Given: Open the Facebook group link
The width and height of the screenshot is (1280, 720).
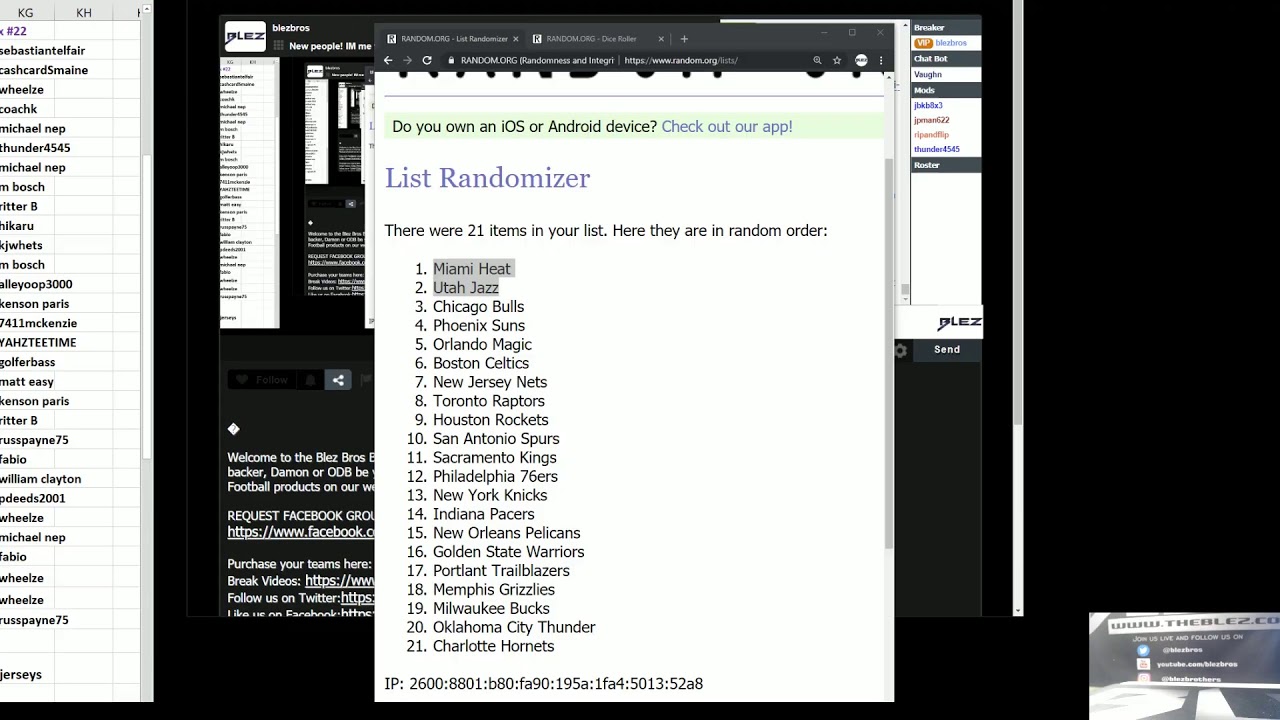Looking at the screenshot, I should tap(301, 532).
